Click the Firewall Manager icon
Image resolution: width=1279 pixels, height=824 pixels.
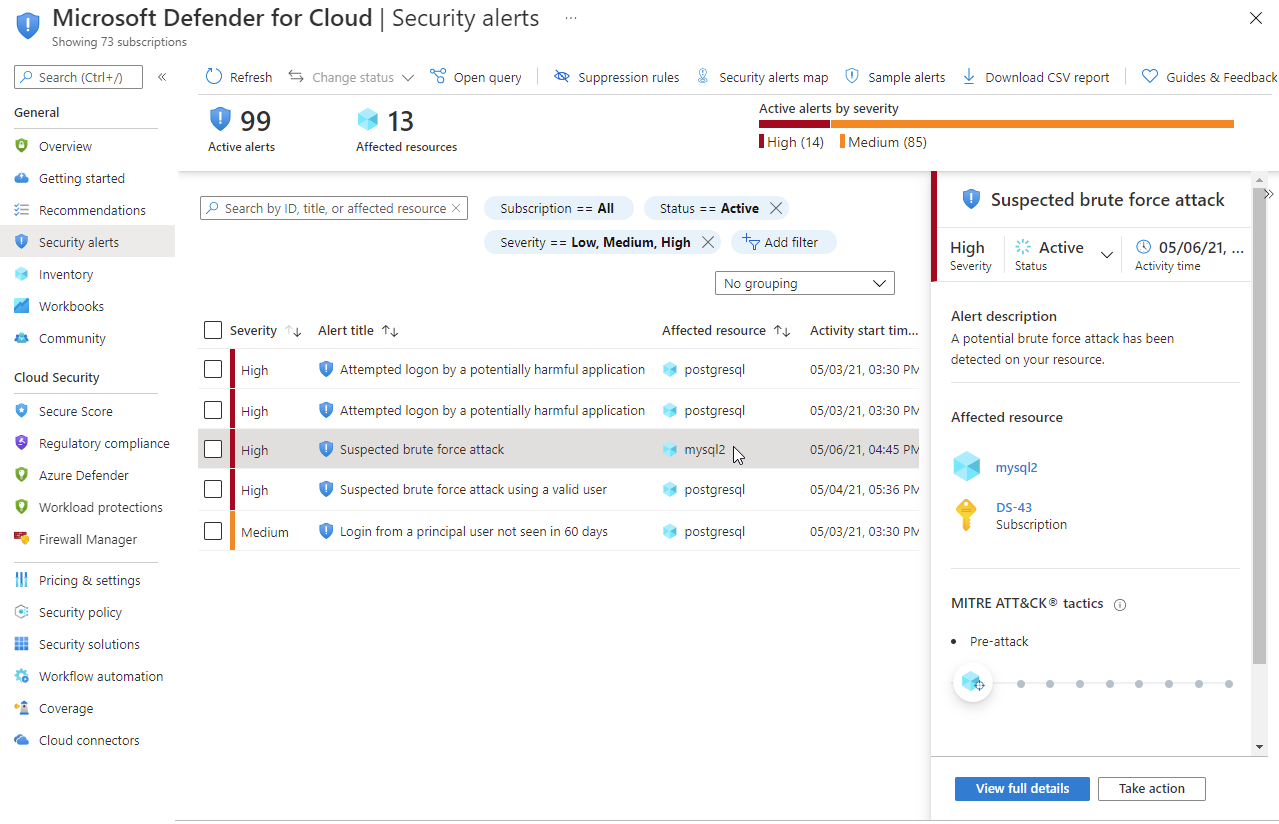pos(22,539)
